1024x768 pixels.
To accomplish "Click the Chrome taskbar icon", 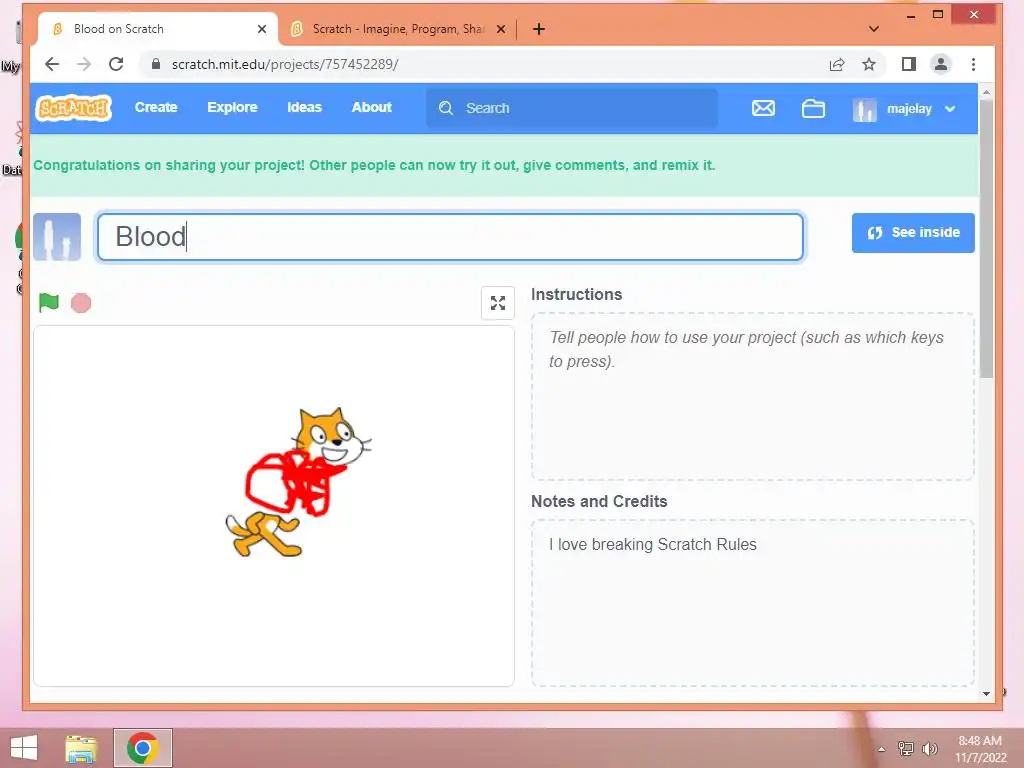I will click(x=143, y=748).
